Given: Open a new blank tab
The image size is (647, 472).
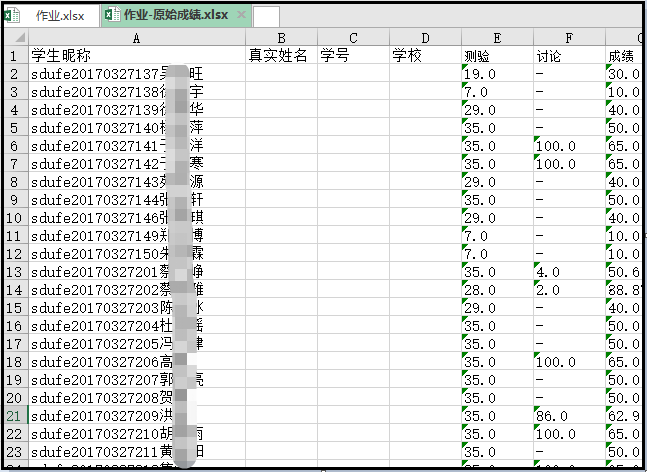Looking at the screenshot, I should point(266,17).
